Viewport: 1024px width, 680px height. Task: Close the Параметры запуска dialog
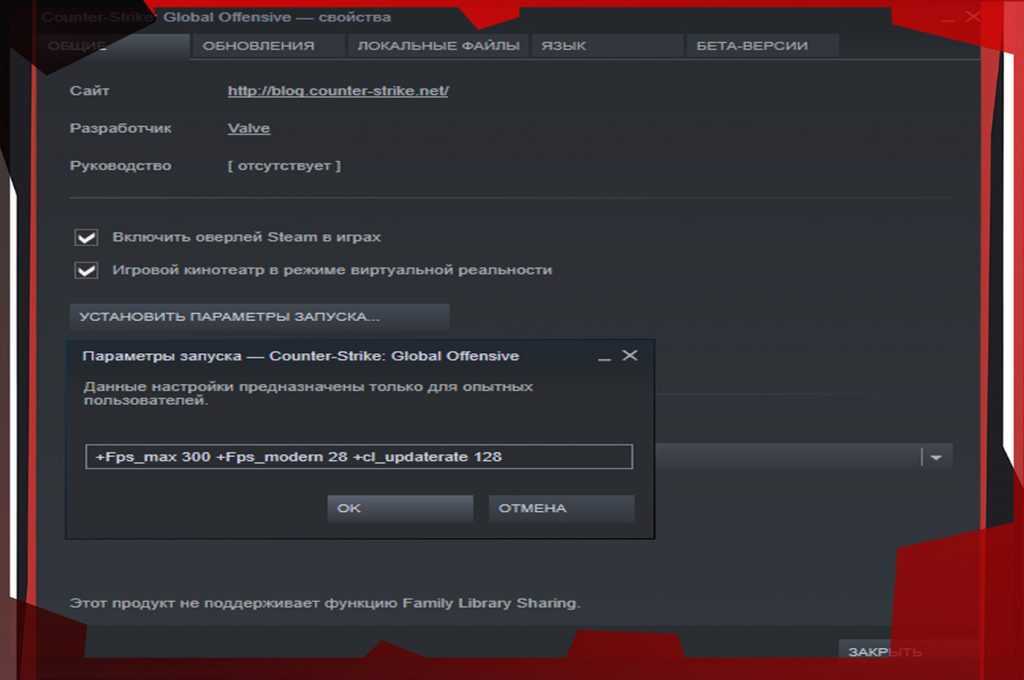point(630,355)
